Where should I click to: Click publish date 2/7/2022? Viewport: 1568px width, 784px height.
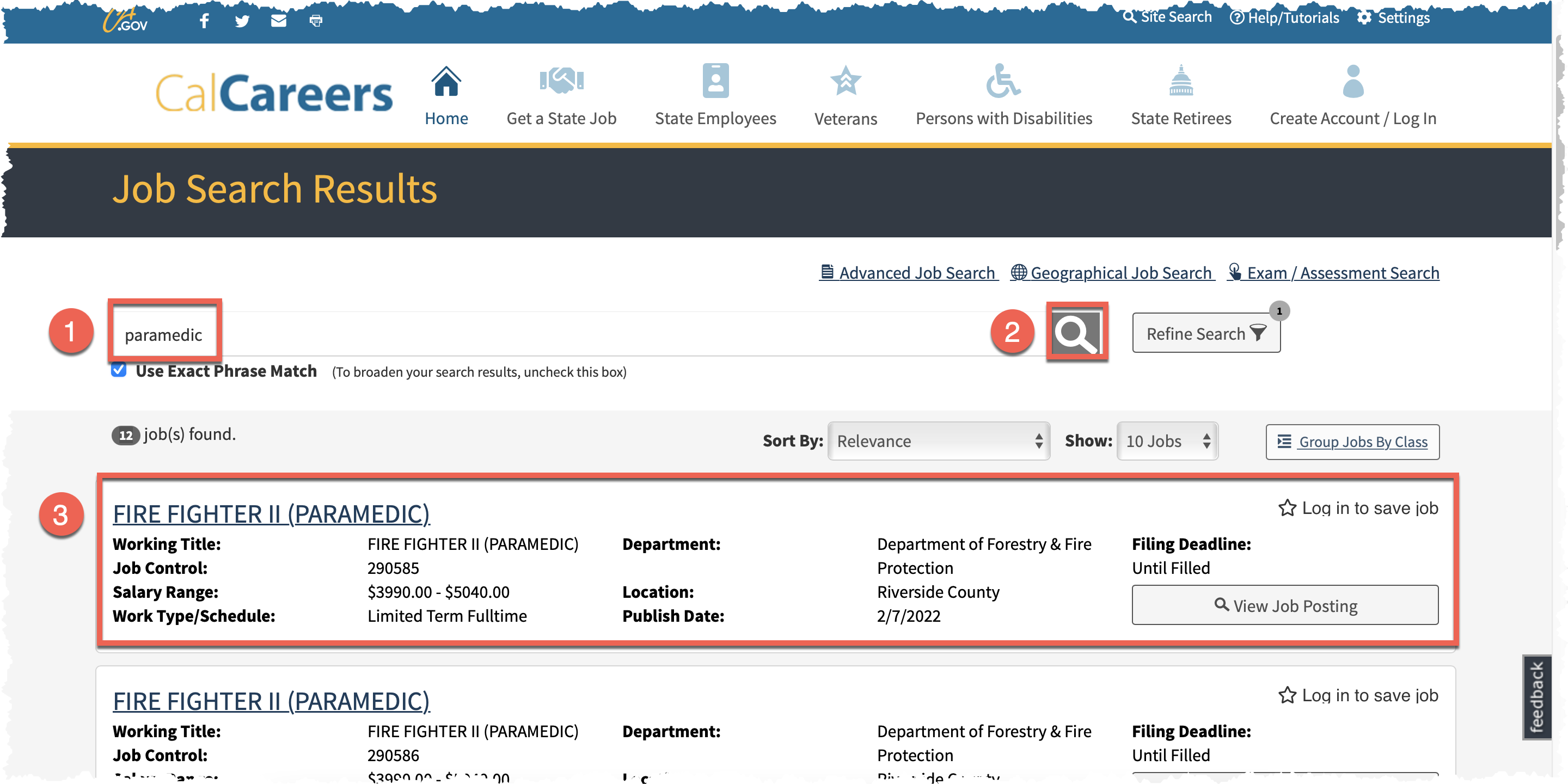[x=908, y=616]
